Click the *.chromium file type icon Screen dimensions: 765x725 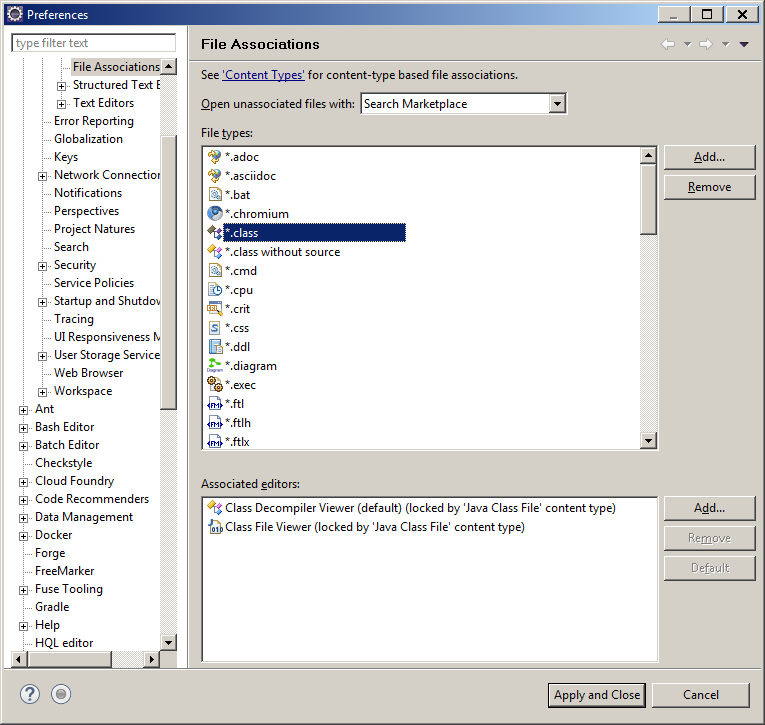(214, 214)
